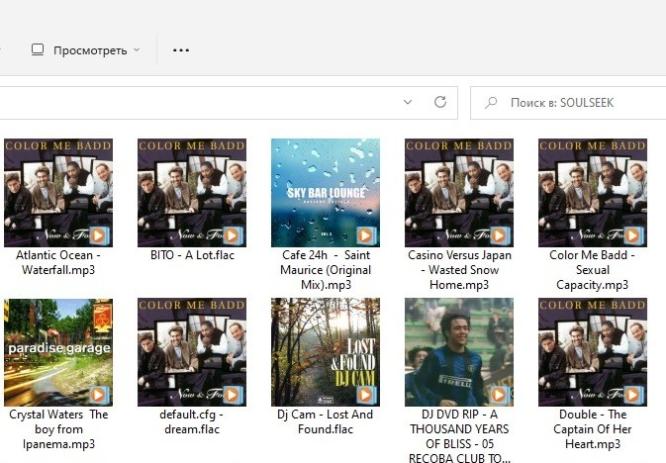
Task: Click the file name label Cafe 24h Saint Maurice
Action: (x=325, y=270)
